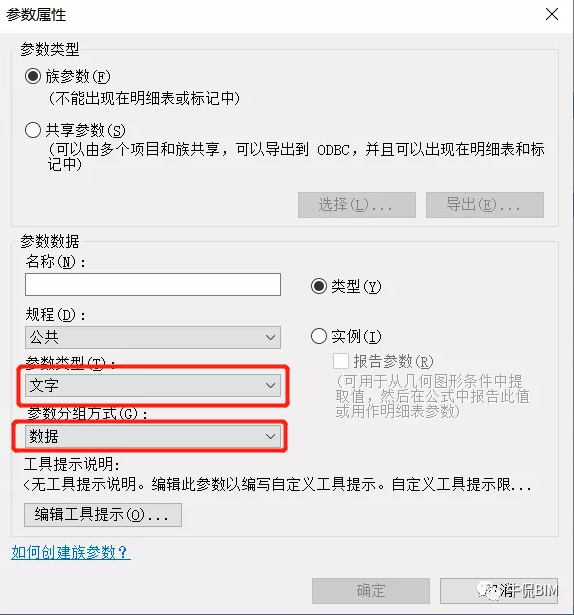This screenshot has height=615, width=574.
Task: Click the 导出(E)... button
Action: coord(485,205)
